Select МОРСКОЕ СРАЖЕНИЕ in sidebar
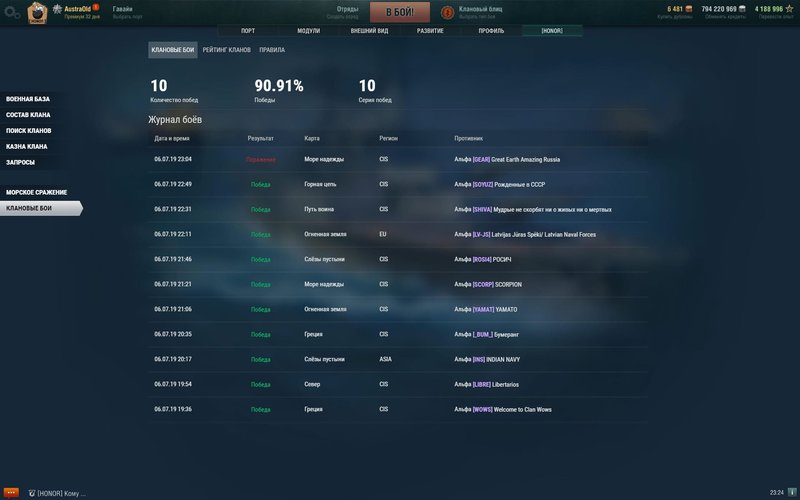Viewport: 800px width, 500px height. [x=36, y=192]
